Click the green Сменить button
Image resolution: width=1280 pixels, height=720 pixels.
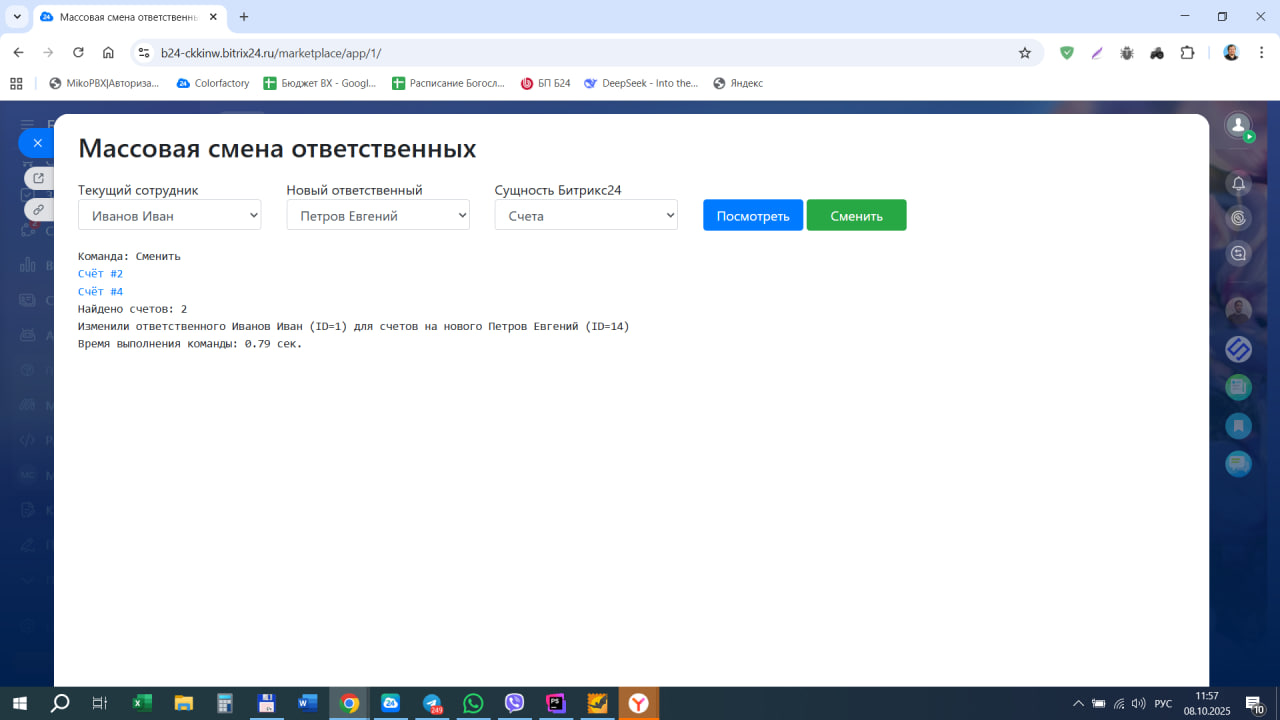point(857,215)
